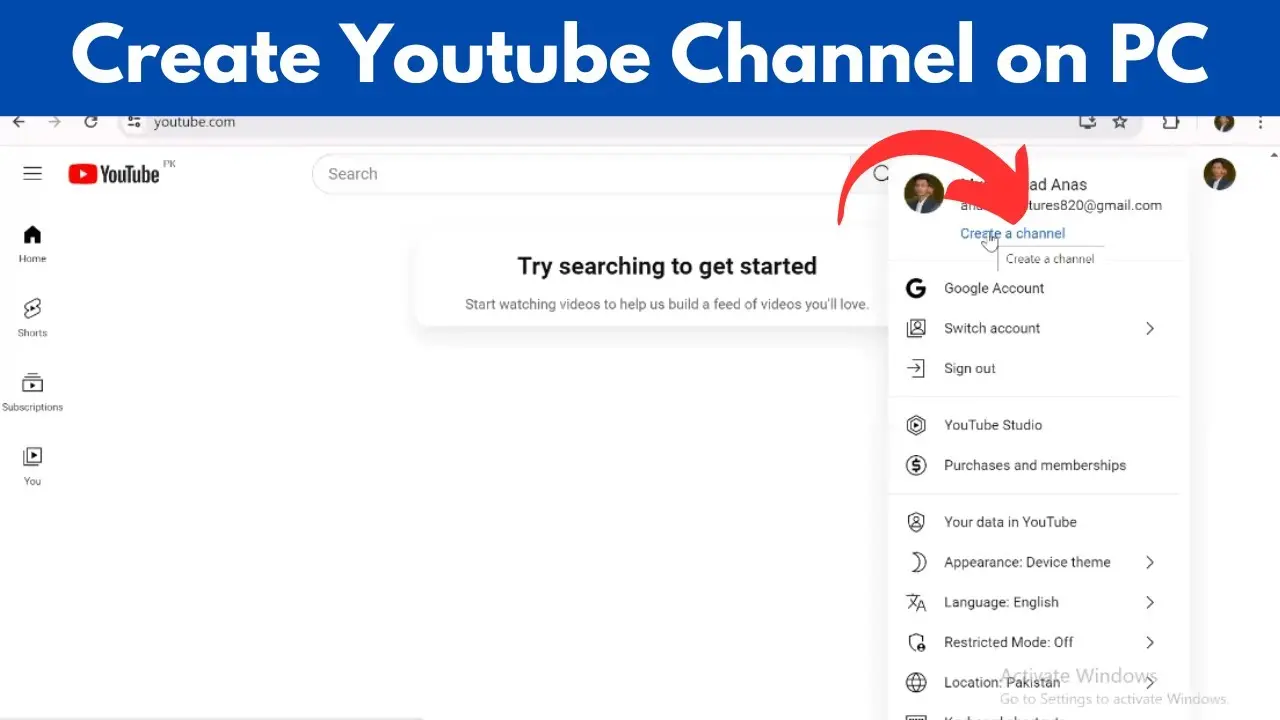
Task: Open Your data in YouTube entry
Action: (1033, 522)
